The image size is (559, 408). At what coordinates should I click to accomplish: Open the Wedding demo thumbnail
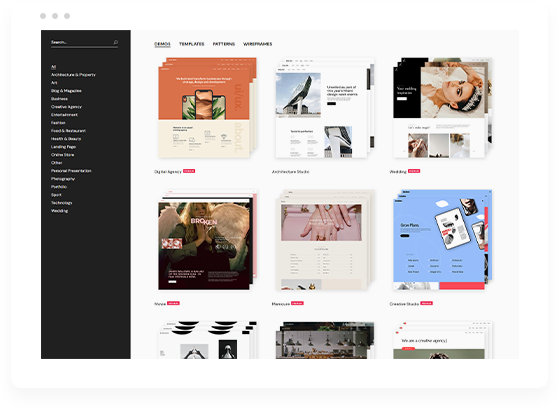442,108
